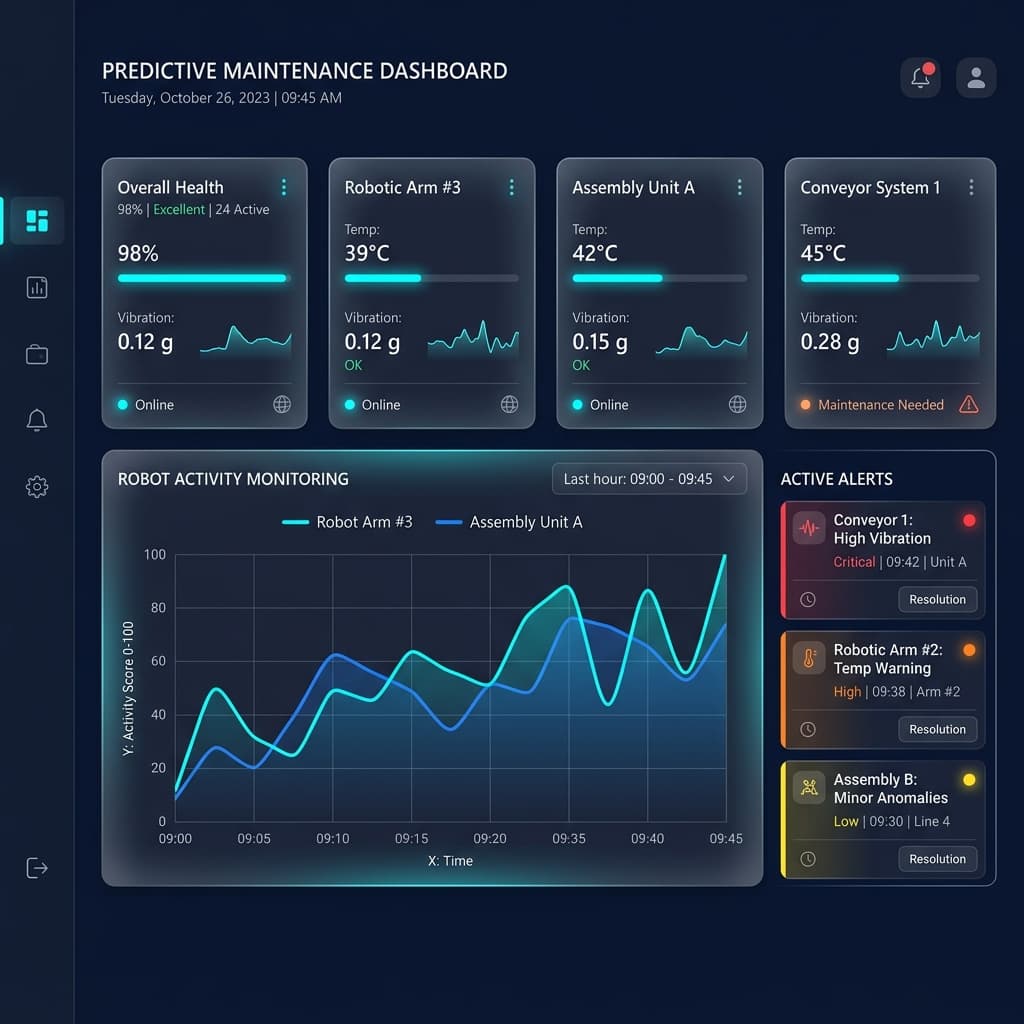The height and width of the screenshot is (1024, 1024).
Task: Click Assembly B: Minor Anomalies alert title
Action: tap(891, 788)
